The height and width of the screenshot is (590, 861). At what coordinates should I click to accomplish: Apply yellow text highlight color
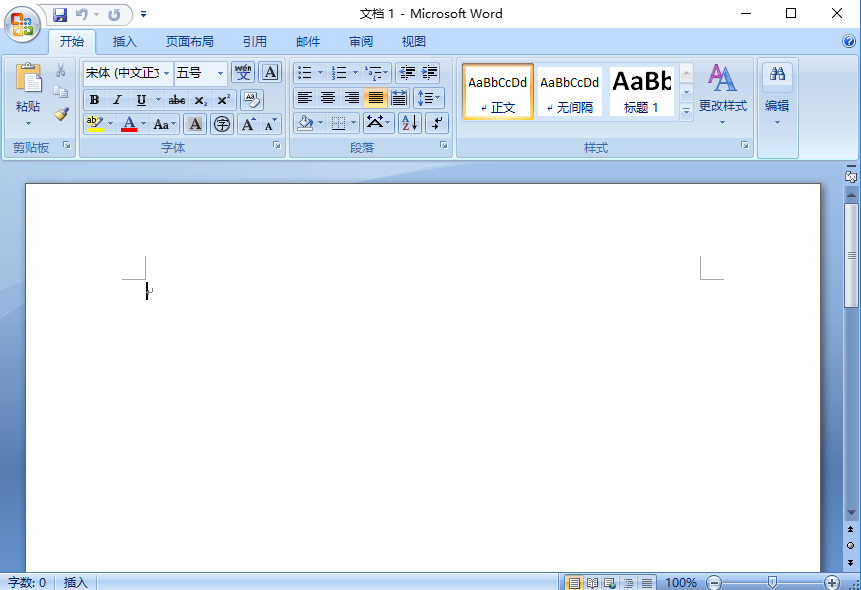point(94,124)
